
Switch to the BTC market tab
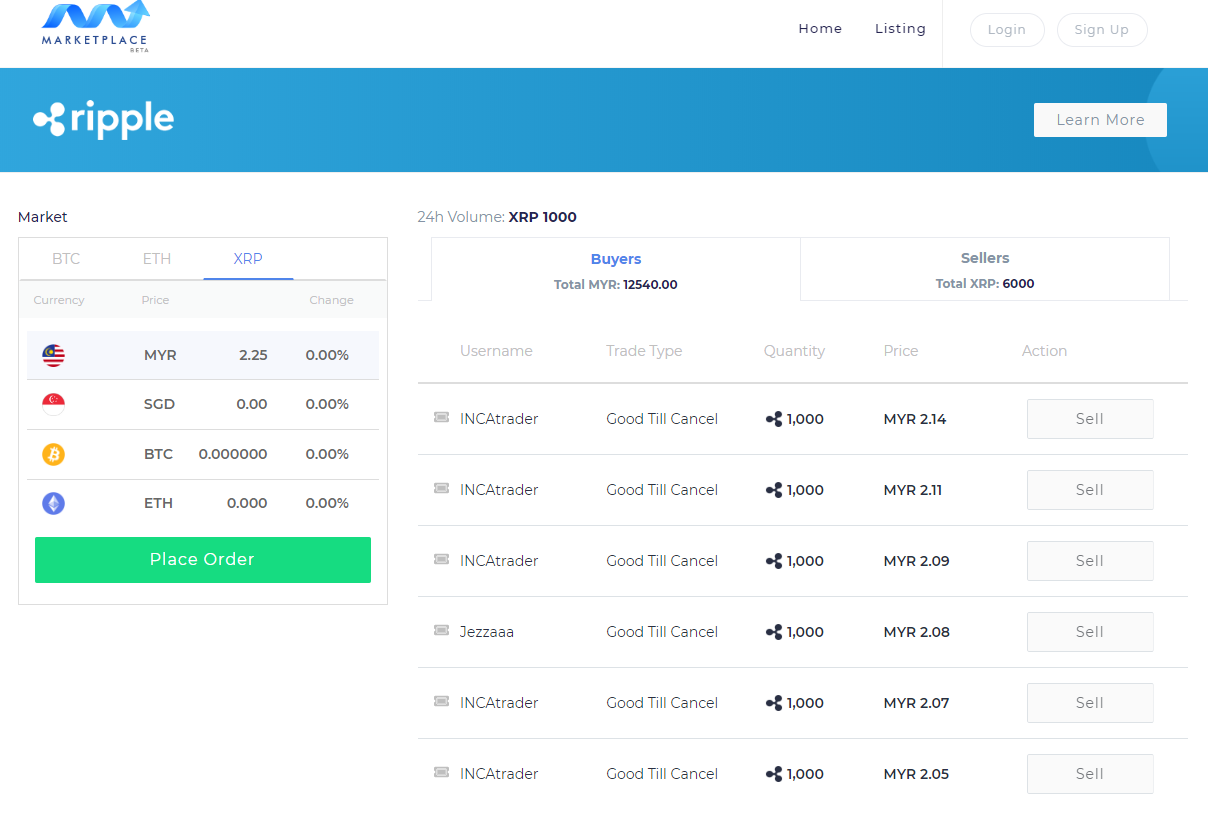click(66, 259)
